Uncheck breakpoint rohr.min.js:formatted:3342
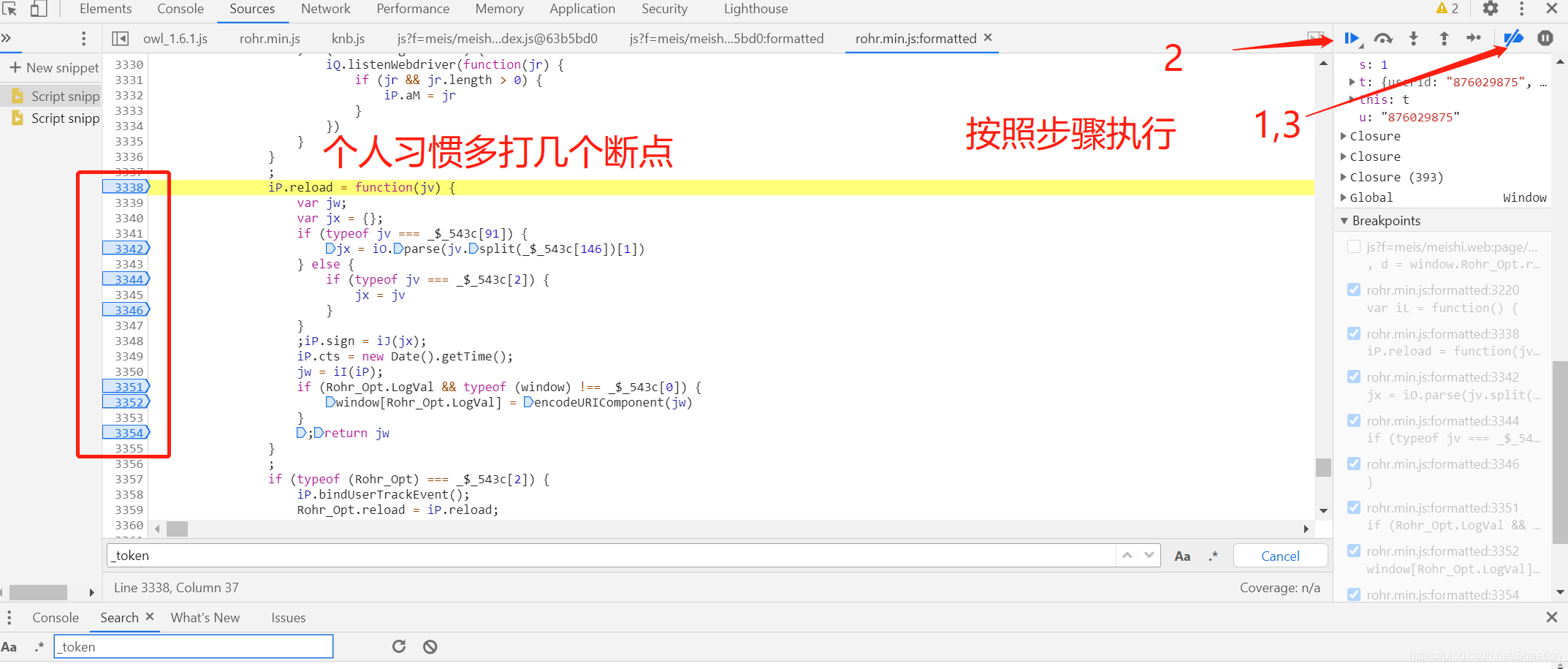 [1354, 377]
